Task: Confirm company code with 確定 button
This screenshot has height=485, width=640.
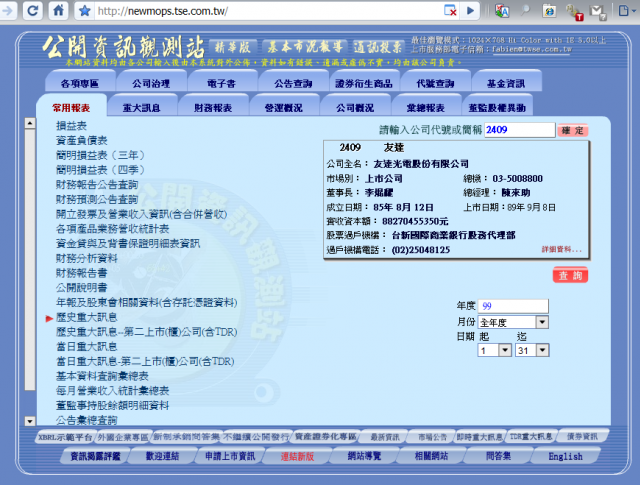Action: 573,131
